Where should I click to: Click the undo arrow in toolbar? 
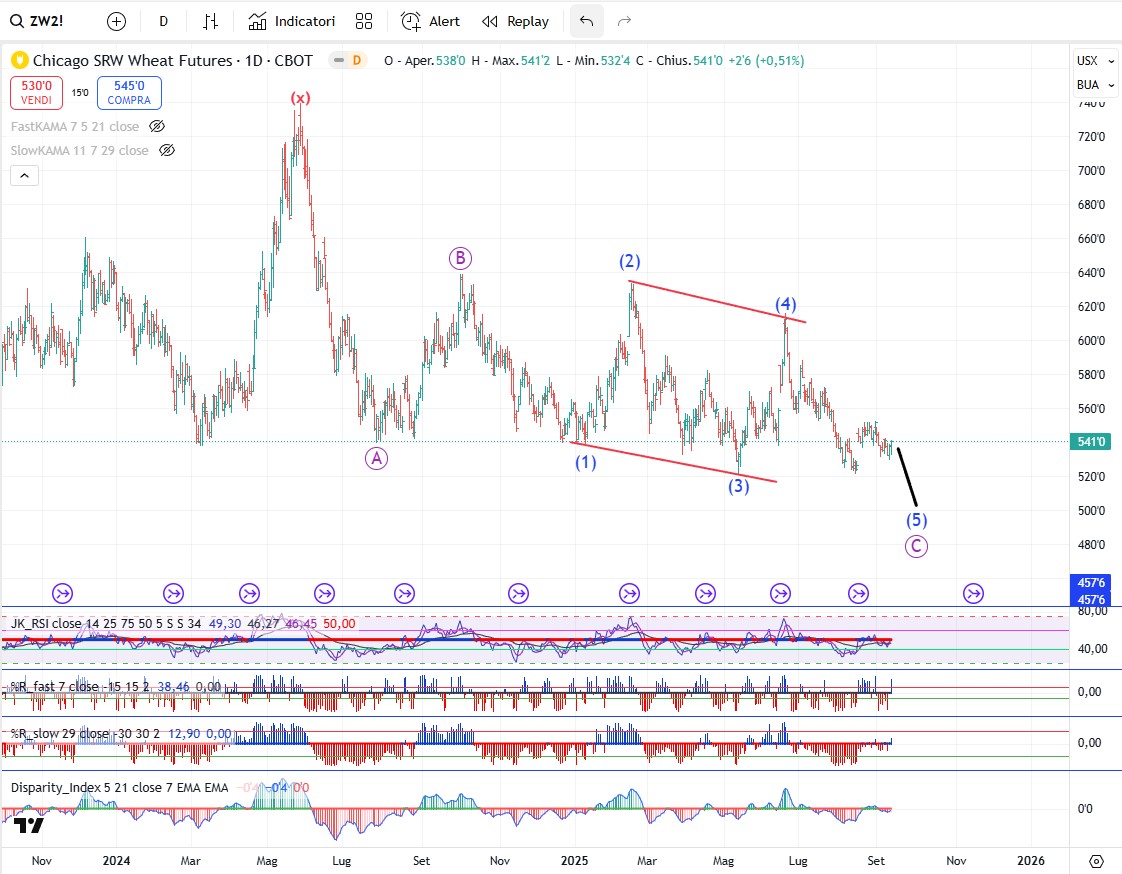coord(586,21)
